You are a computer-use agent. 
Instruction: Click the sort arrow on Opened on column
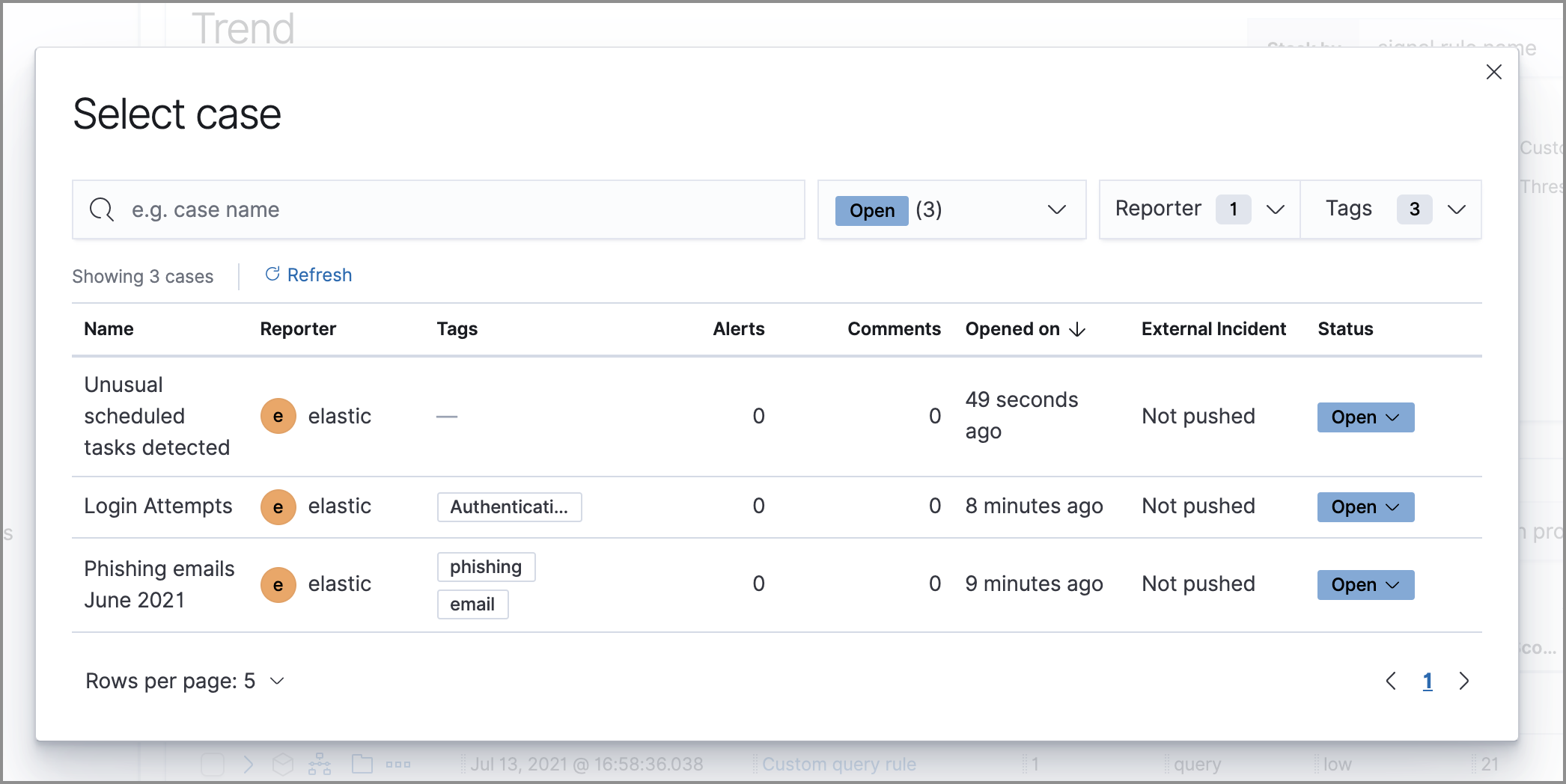click(x=1078, y=329)
